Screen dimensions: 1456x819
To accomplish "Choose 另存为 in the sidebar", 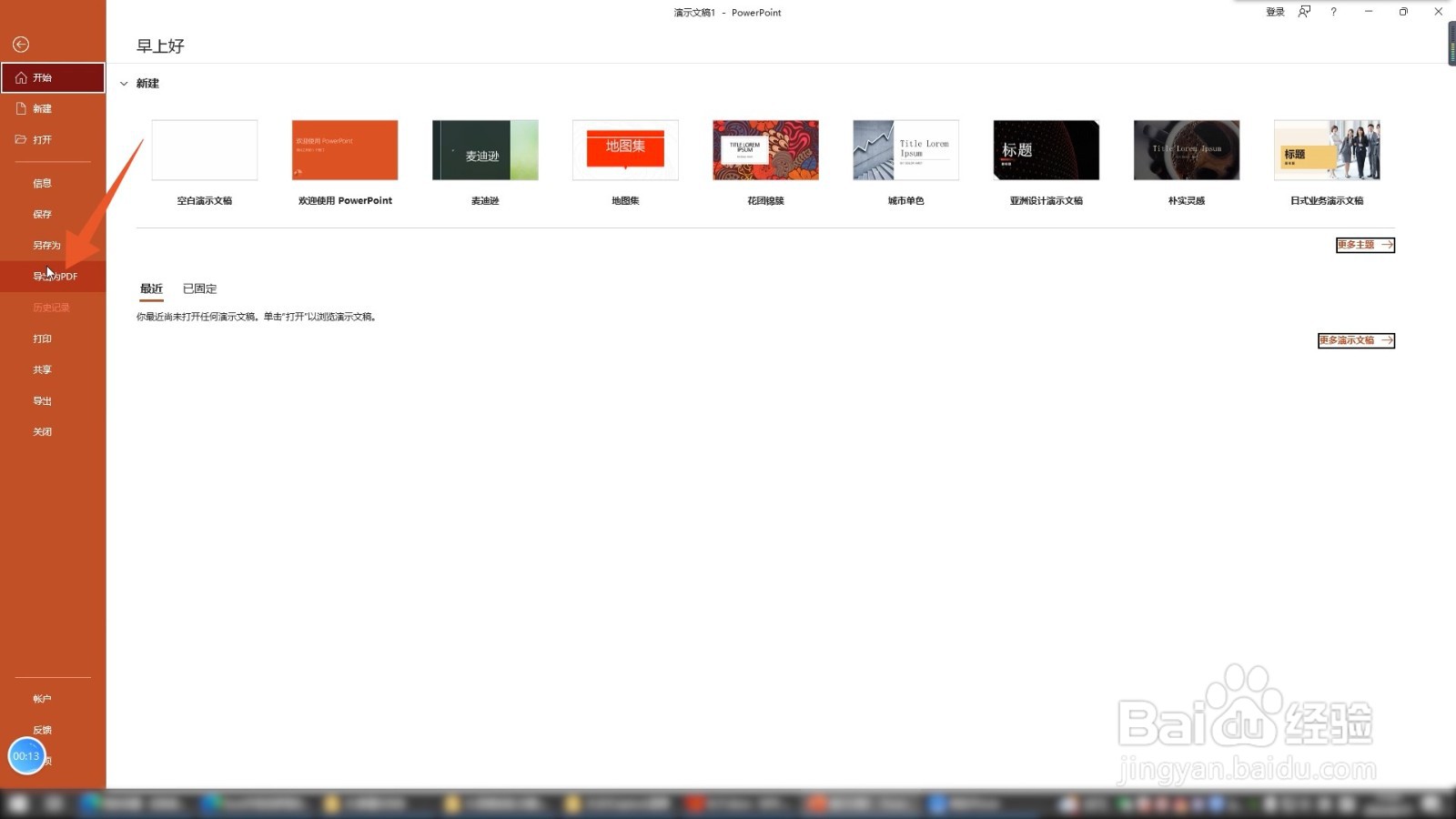I will click(53, 245).
